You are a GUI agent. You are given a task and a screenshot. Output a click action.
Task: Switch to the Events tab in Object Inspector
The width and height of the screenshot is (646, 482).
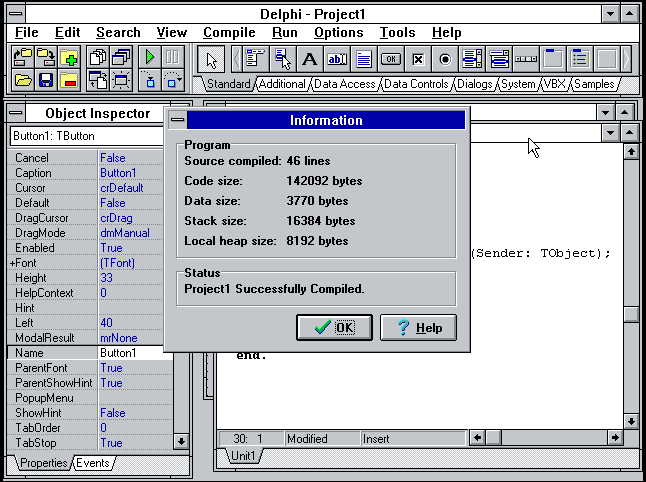92,463
